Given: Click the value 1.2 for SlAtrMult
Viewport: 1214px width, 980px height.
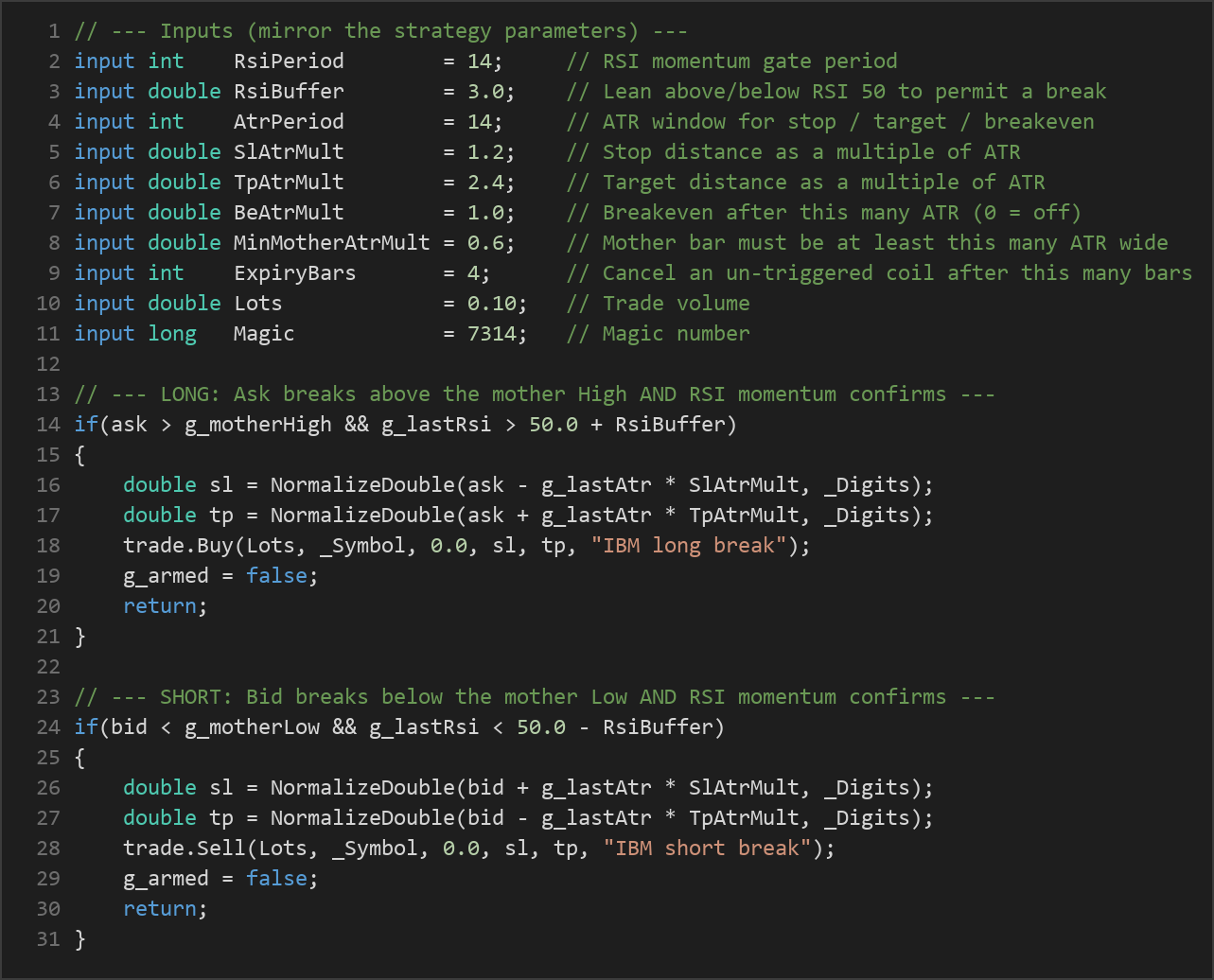Looking at the screenshot, I should tap(485, 152).
